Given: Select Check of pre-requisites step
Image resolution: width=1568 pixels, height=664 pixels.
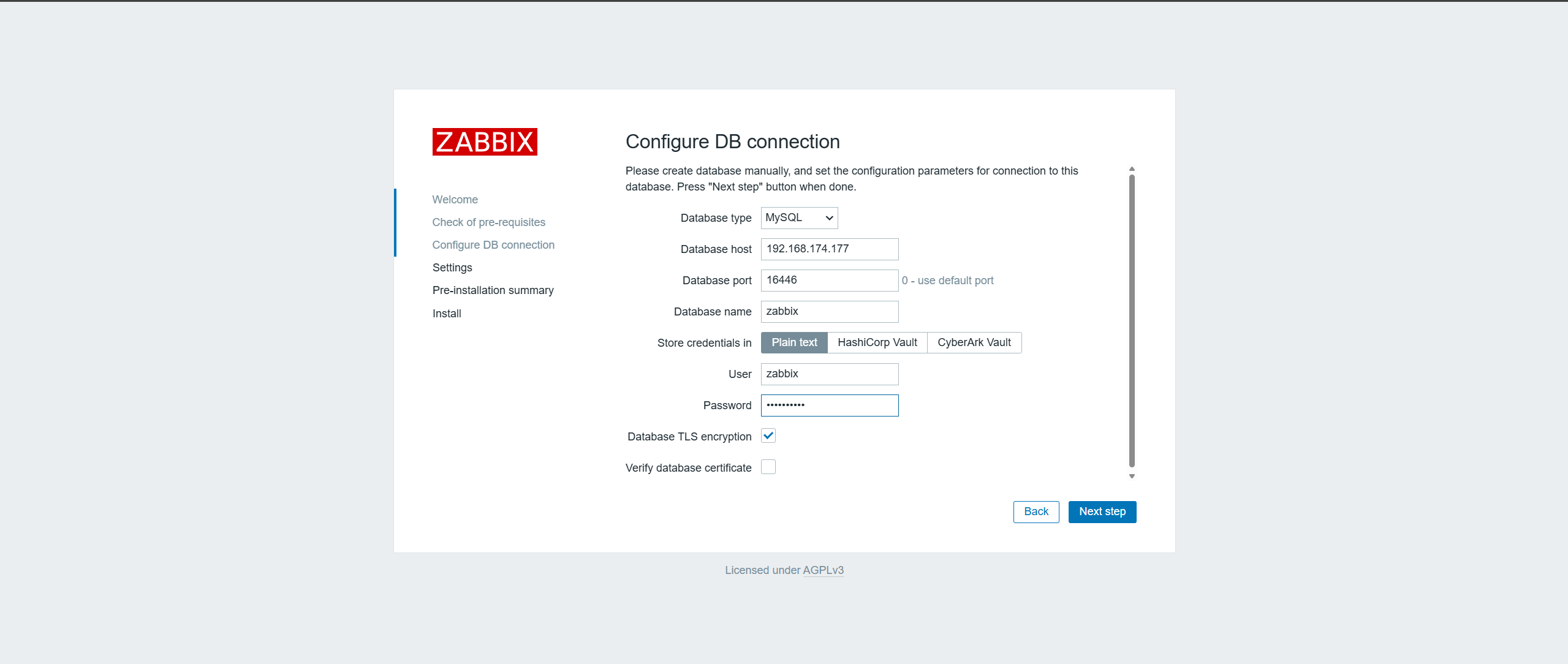Looking at the screenshot, I should coord(488,222).
